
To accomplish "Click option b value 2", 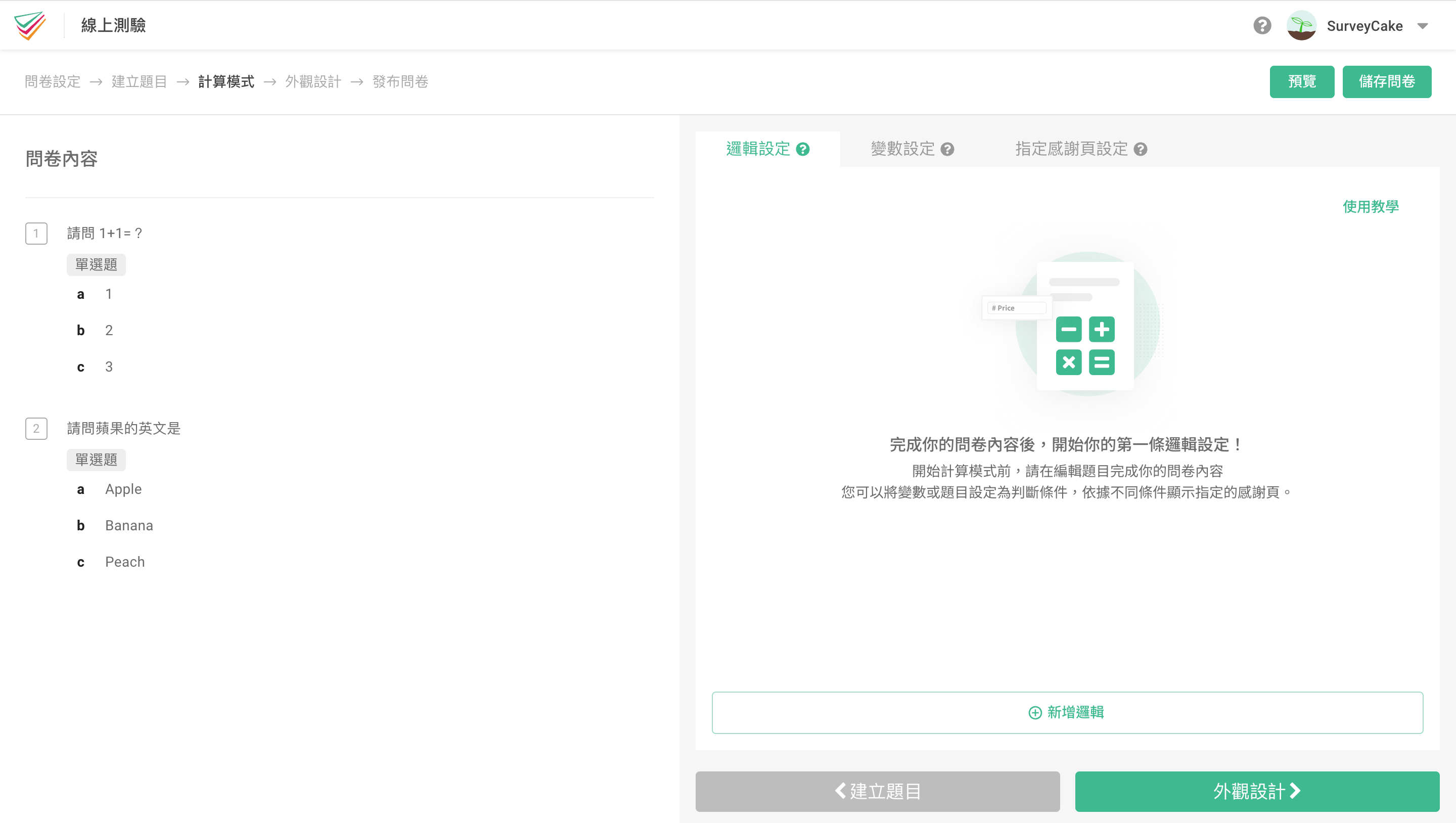I will pyautogui.click(x=109, y=330).
